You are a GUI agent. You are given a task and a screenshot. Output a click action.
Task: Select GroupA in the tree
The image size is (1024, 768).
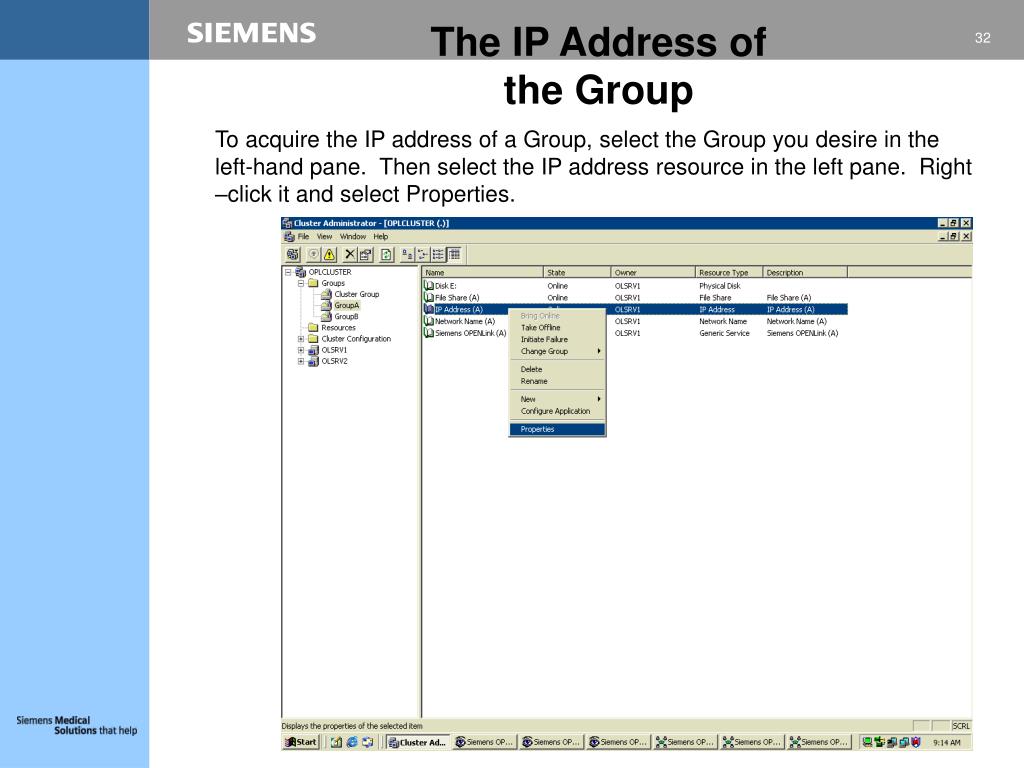pos(347,306)
